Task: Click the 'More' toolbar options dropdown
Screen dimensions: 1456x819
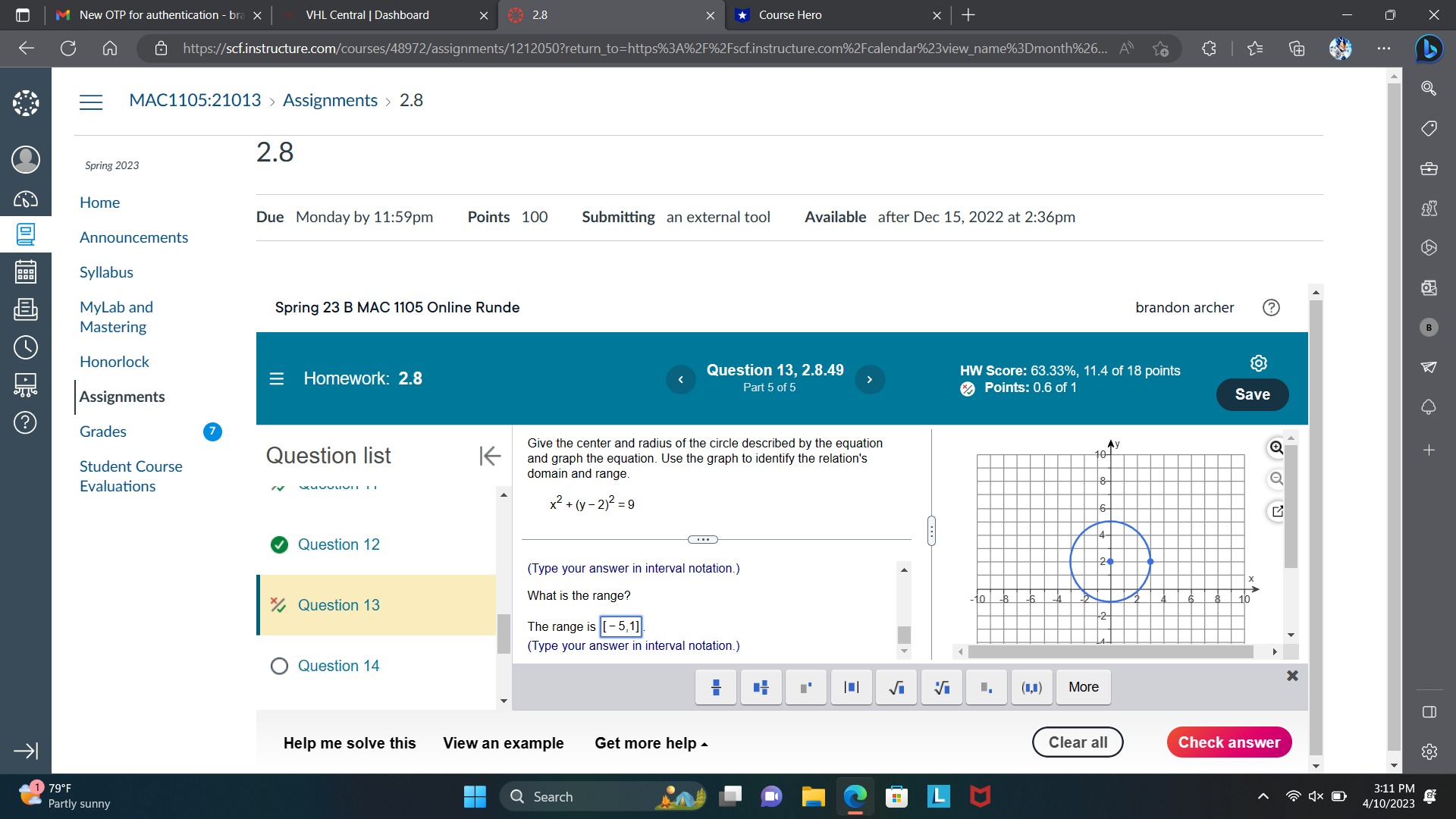Action: (1083, 687)
